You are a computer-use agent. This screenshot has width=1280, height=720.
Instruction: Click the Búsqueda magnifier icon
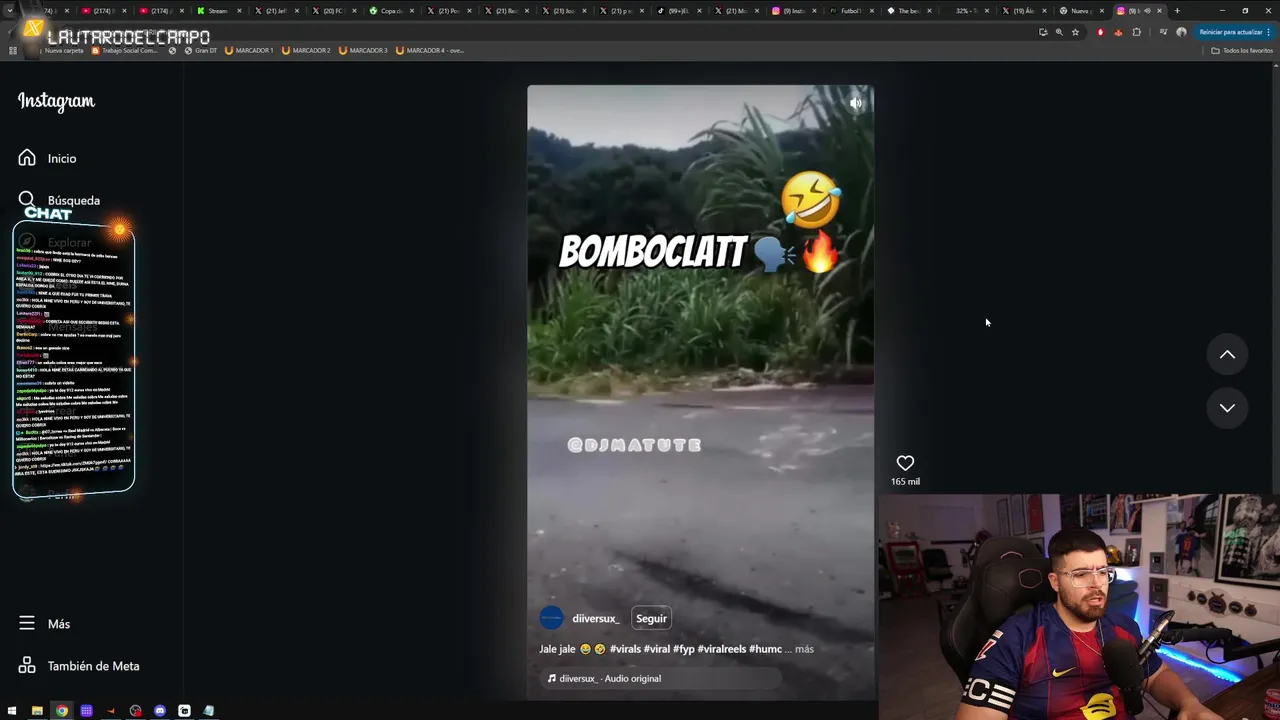[27, 199]
